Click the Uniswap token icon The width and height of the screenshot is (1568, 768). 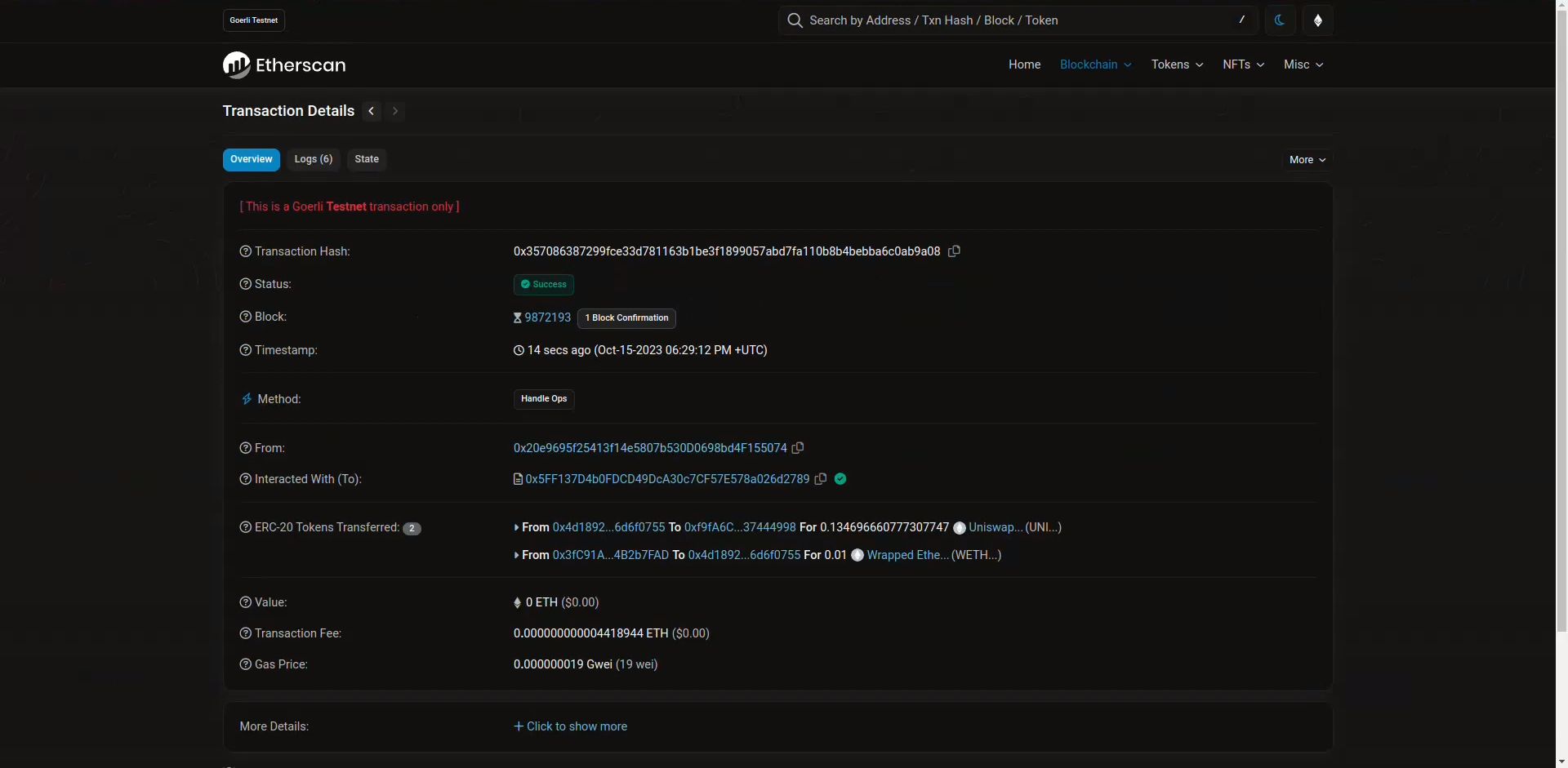960,528
